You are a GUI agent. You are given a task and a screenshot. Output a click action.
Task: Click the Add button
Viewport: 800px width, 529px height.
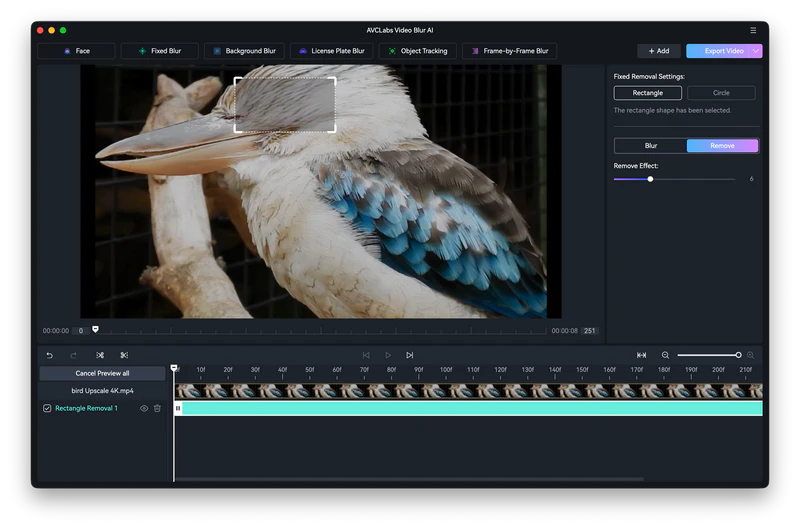(659, 51)
